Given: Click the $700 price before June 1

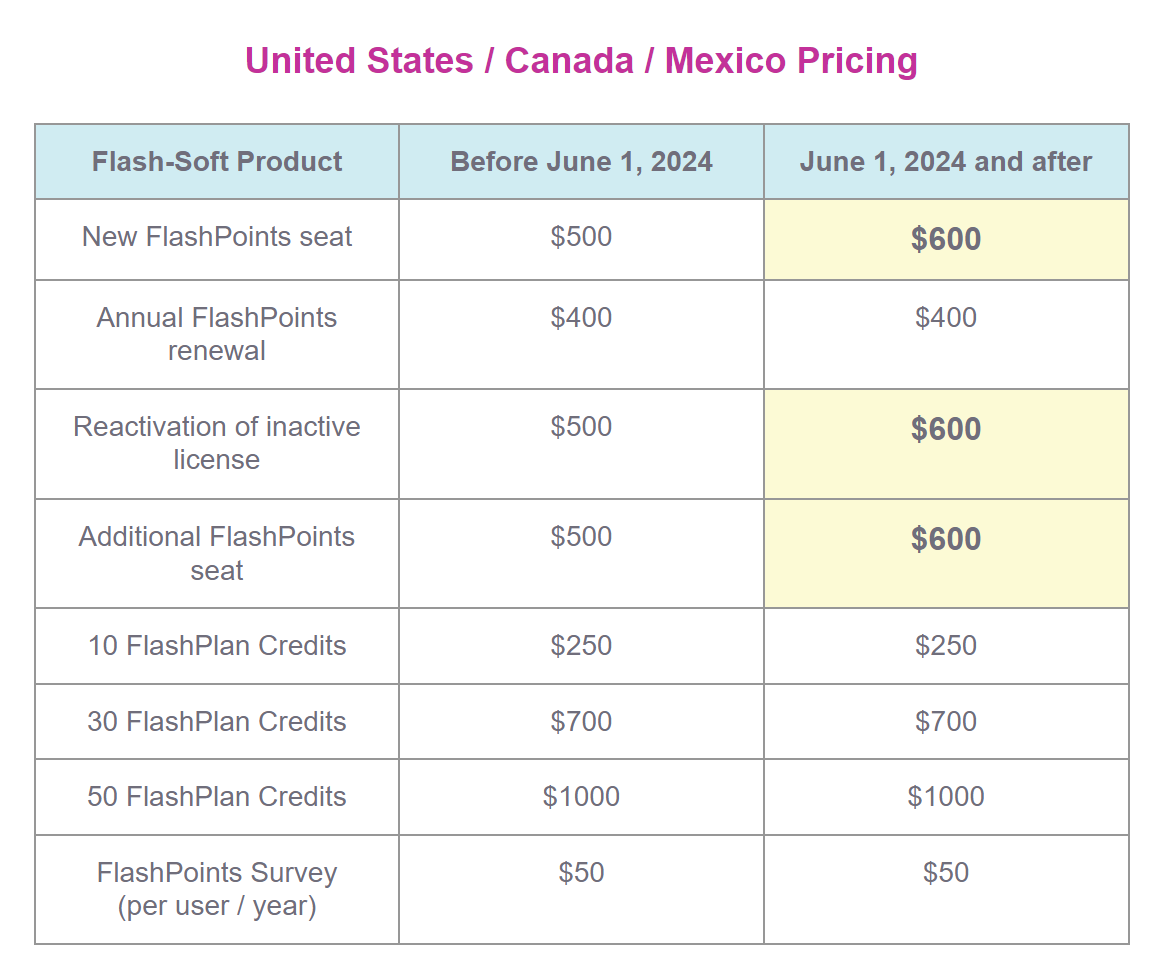Looking at the screenshot, I should point(581,722).
